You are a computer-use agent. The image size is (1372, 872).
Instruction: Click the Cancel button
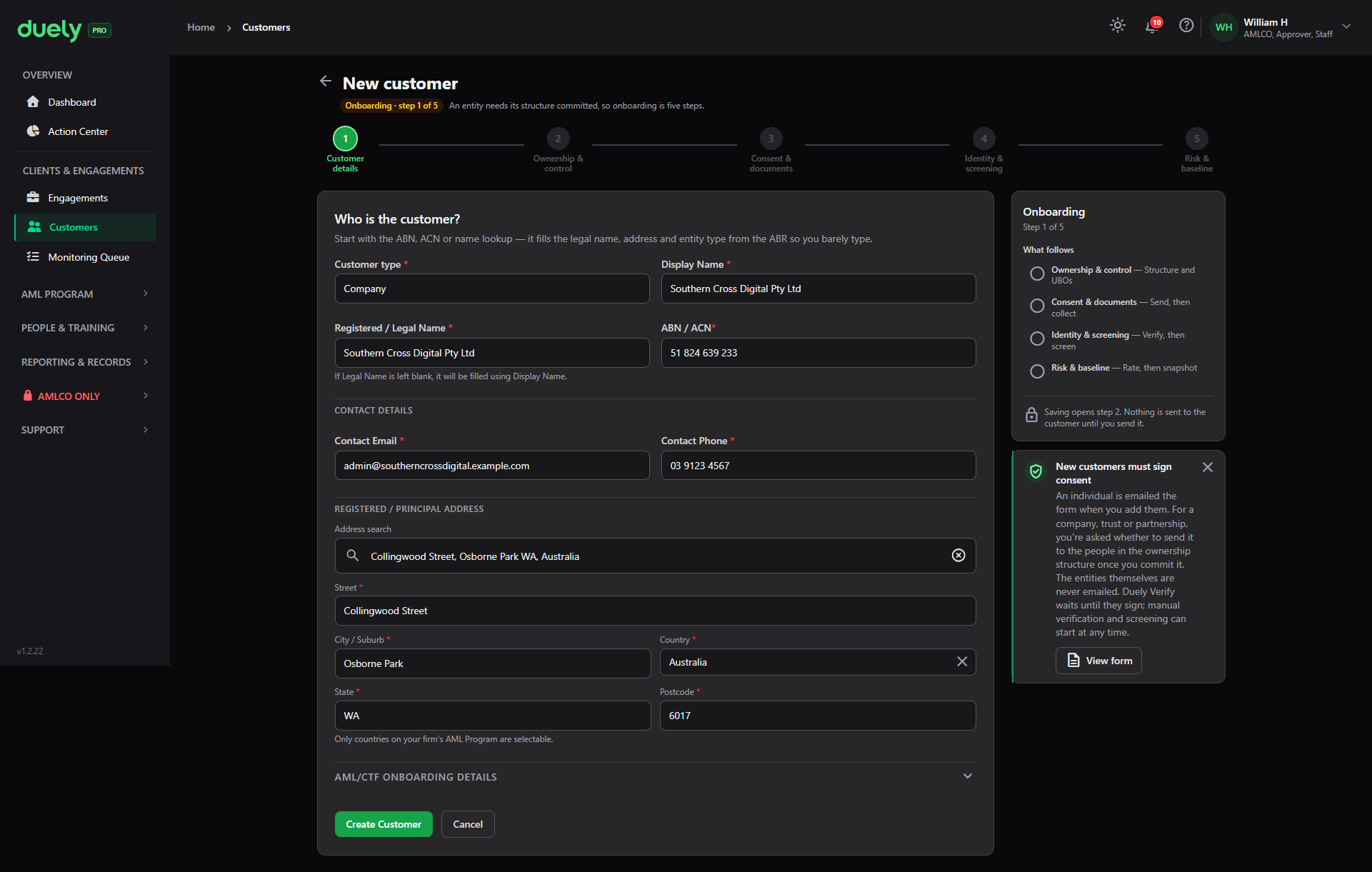468,824
